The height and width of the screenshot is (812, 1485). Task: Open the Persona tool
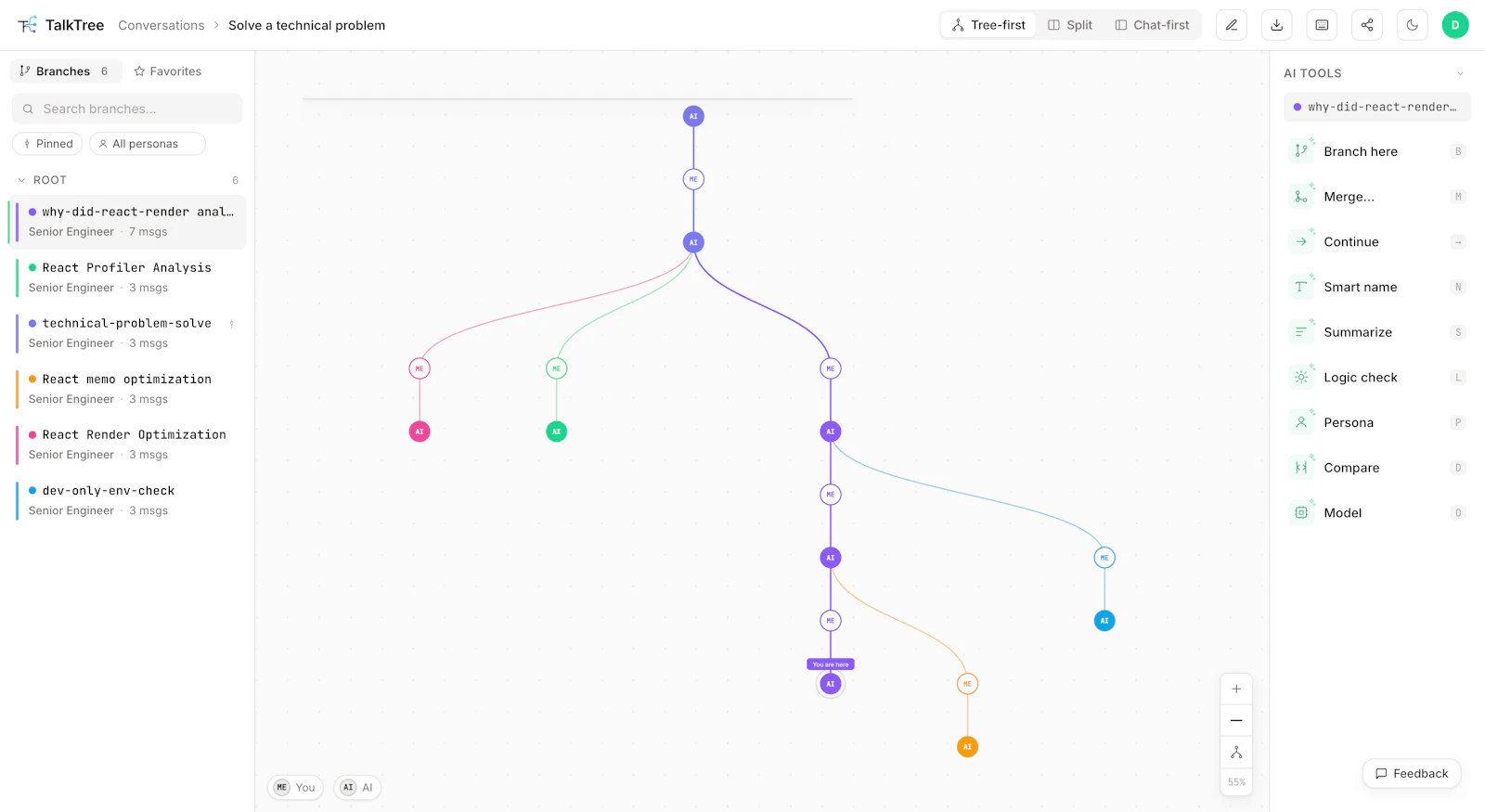(1377, 422)
